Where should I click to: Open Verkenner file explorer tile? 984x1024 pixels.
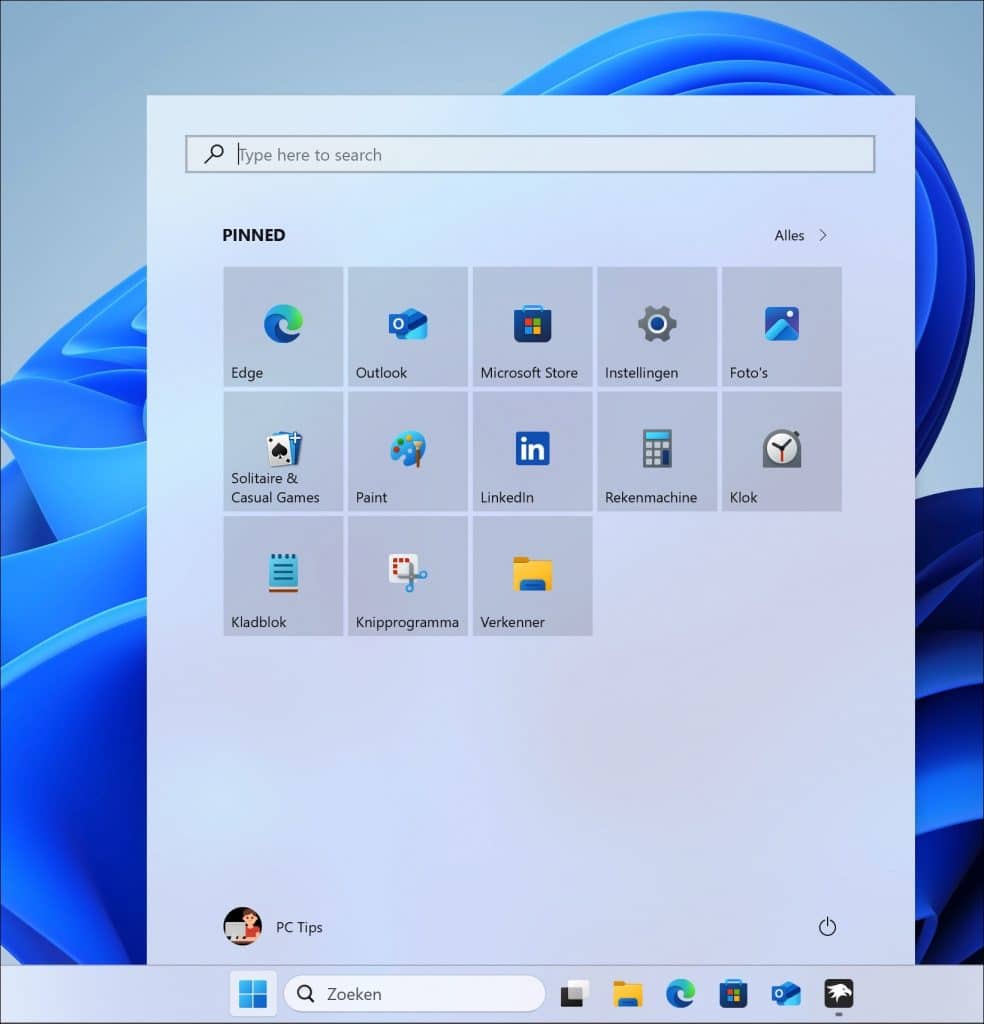[532, 576]
